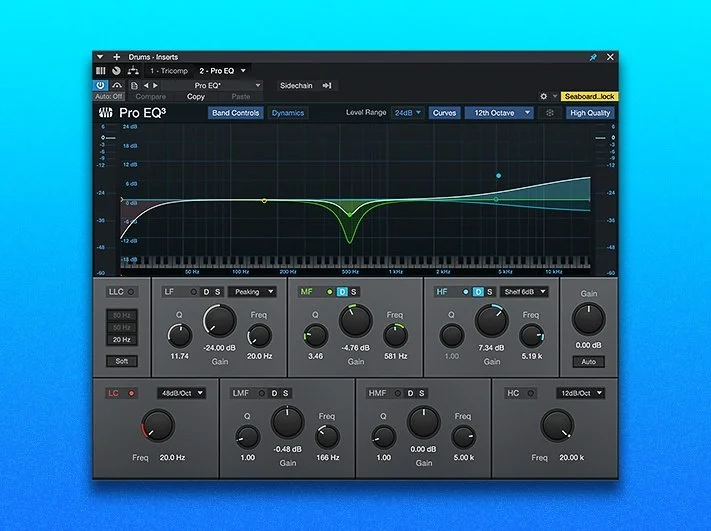Open plugin settings gear
Image resolution: width=711 pixels, height=531 pixels.
pos(543,97)
